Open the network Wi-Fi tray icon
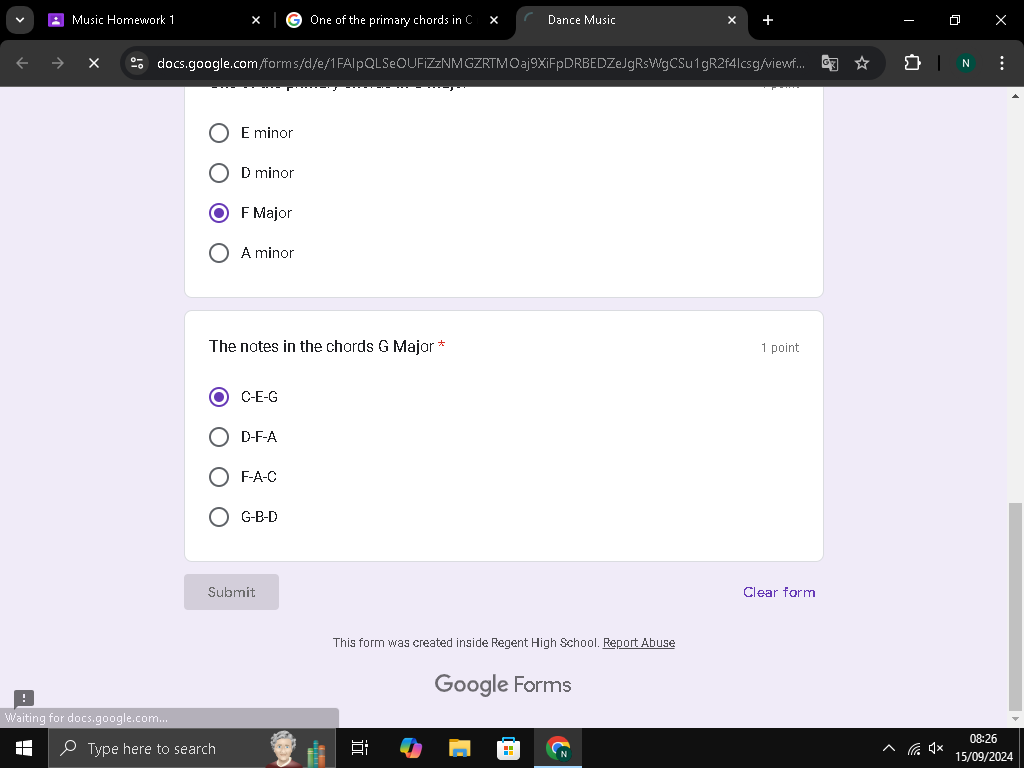The height and width of the screenshot is (768, 1024). pyautogui.click(x=914, y=748)
